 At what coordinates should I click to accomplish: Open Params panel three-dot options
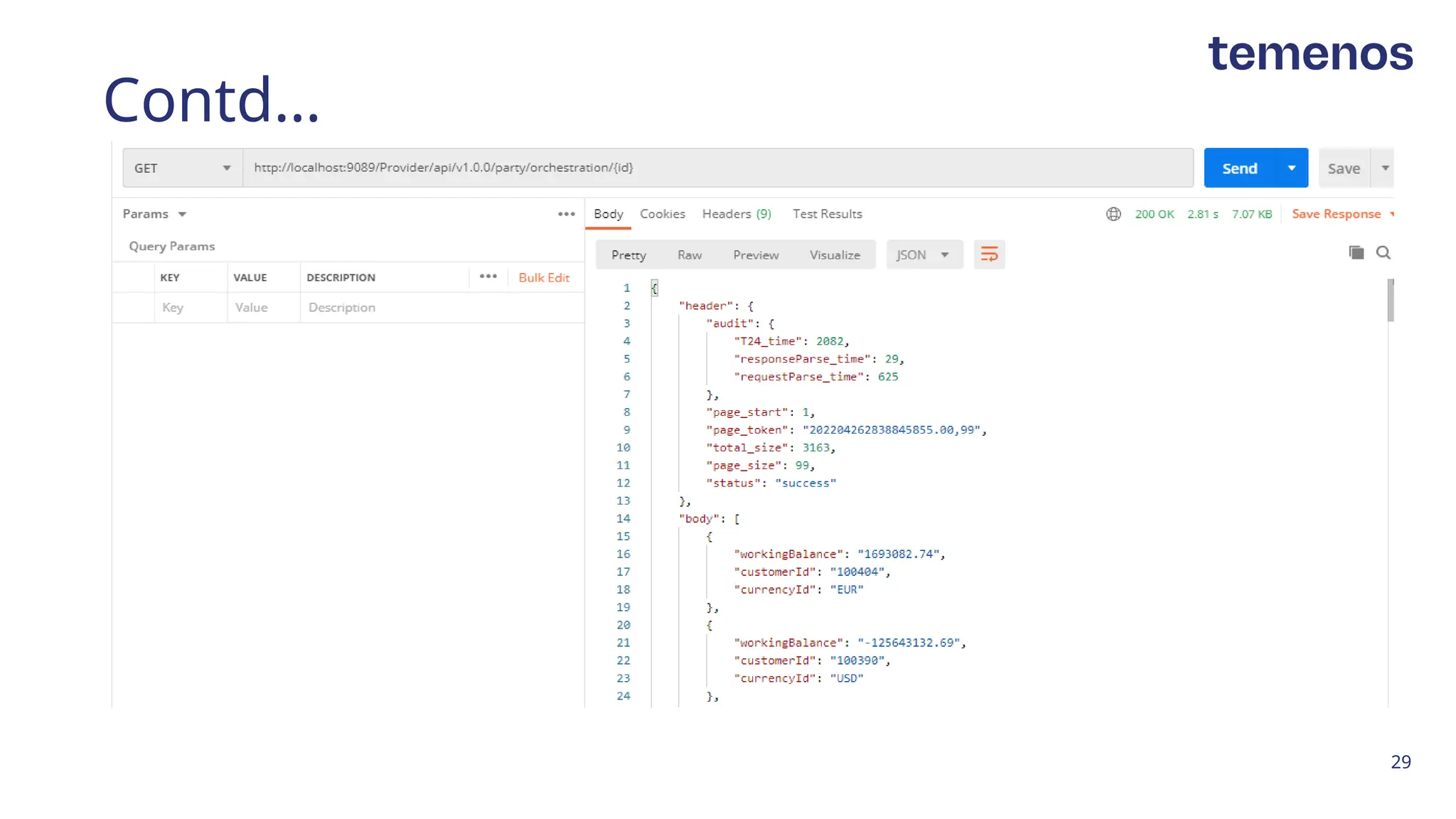tap(566, 214)
